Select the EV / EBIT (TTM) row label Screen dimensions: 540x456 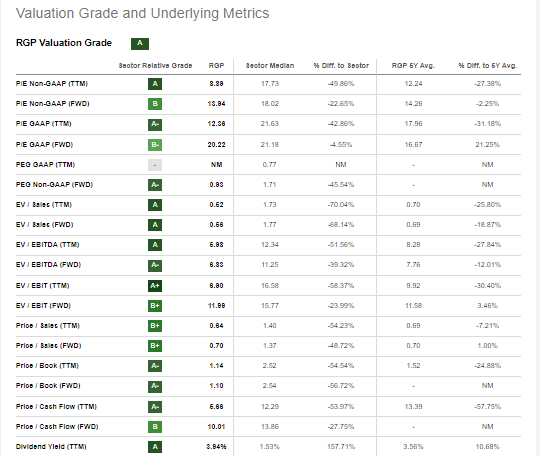[43, 286]
